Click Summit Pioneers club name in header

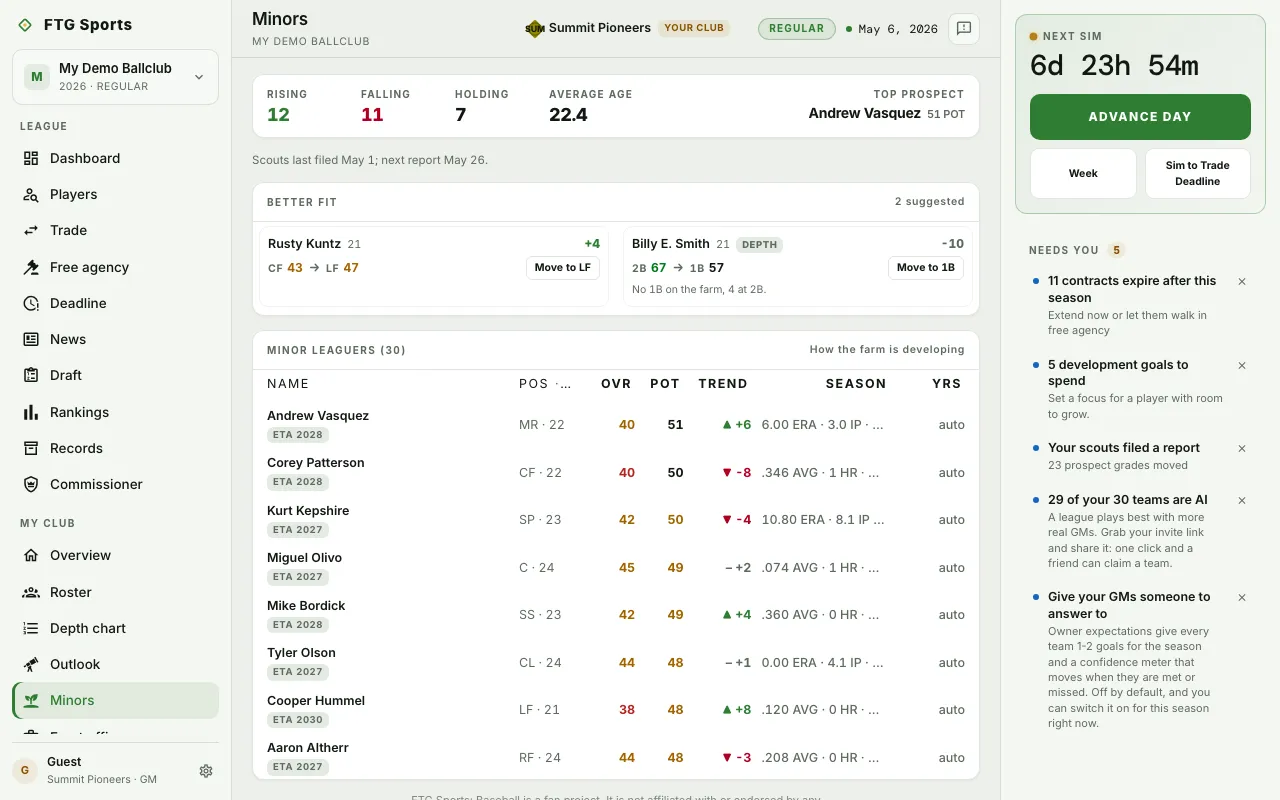click(600, 28)
